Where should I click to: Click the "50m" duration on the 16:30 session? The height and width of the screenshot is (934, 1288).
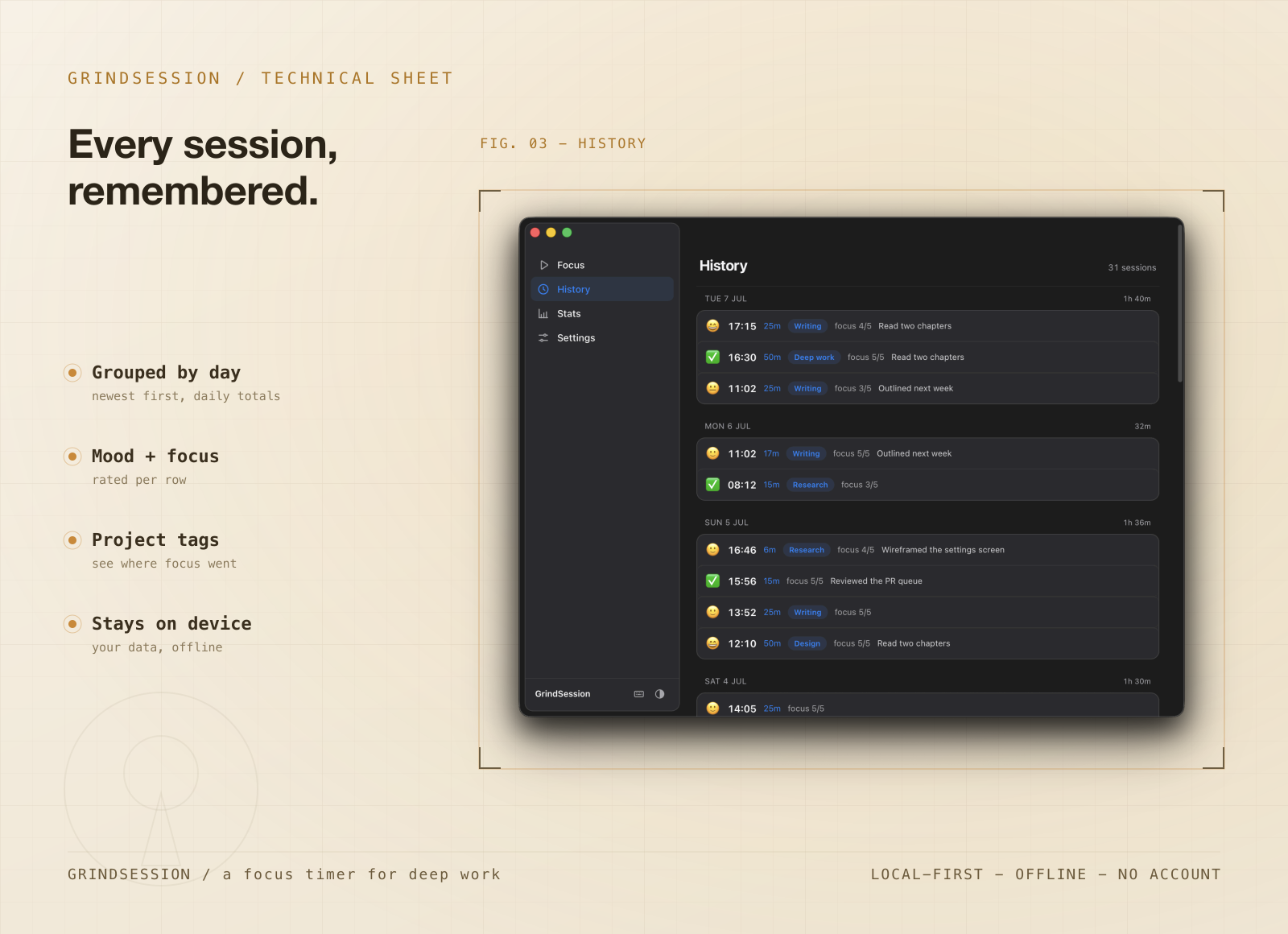[772, 357]
